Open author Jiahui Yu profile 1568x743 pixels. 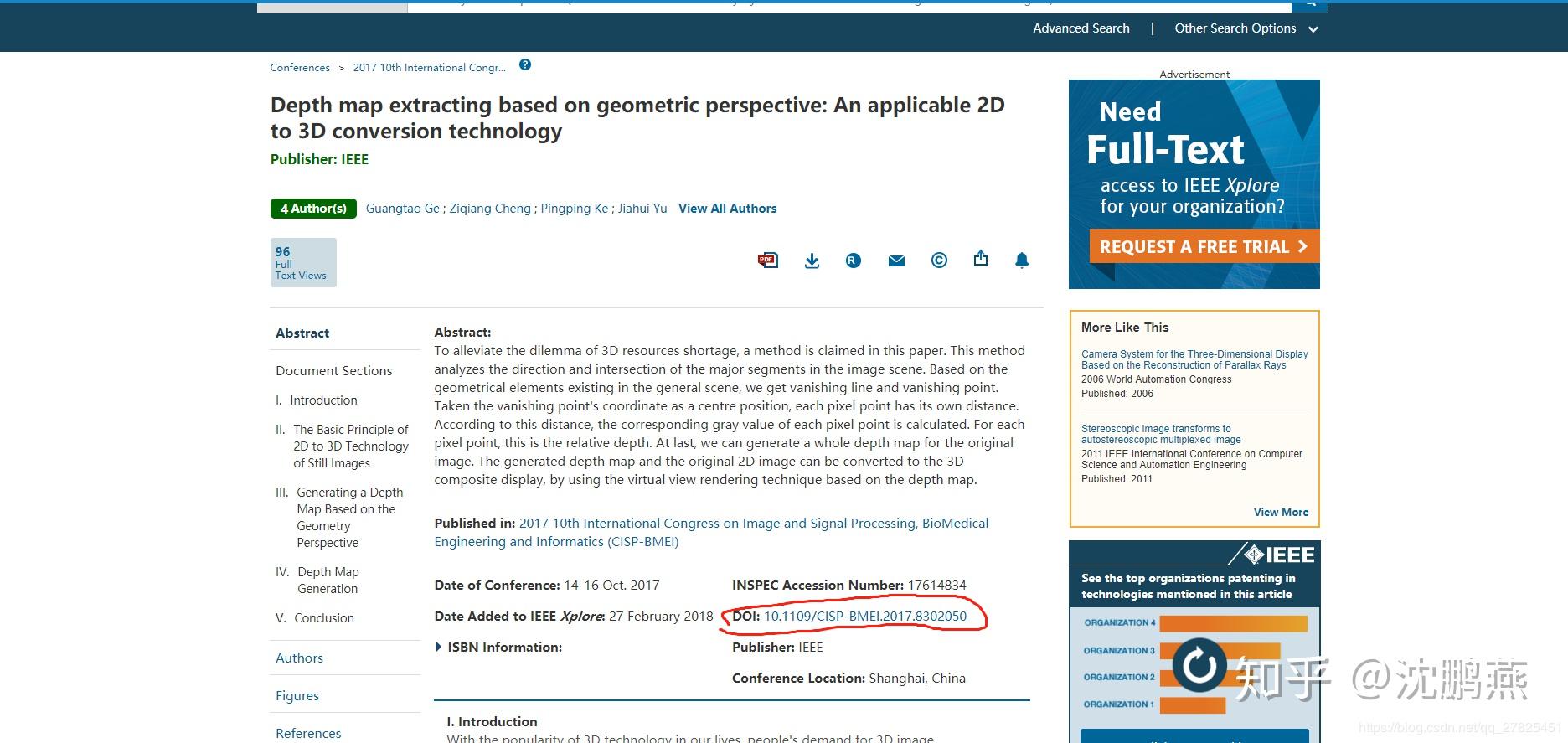click(642, 209)
